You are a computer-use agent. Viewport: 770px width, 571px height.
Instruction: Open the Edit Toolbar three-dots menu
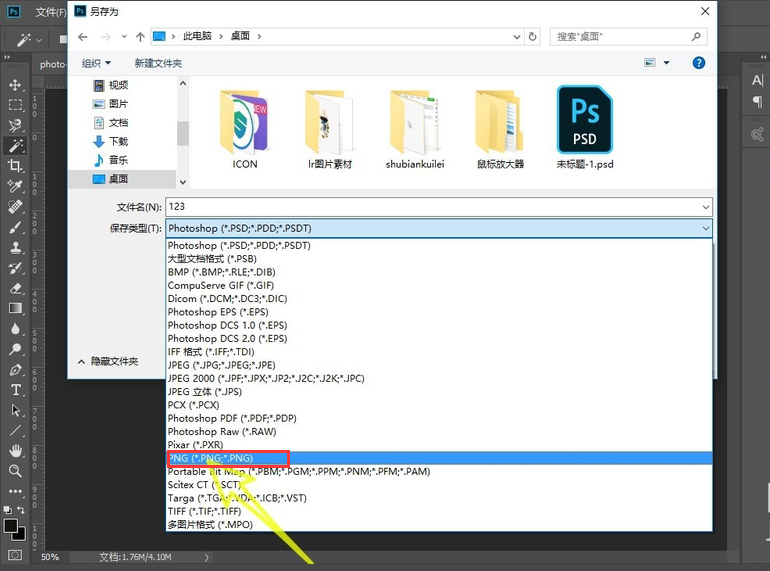click(15, 491)
